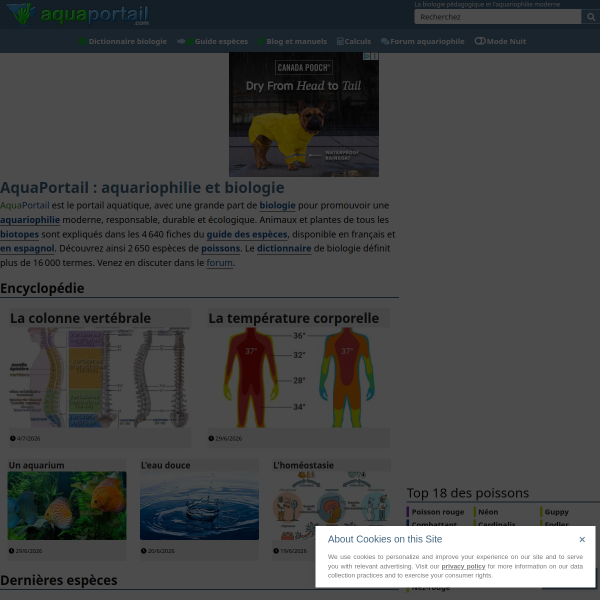Click the AquaPortail green text link

click(x=24, y=205)
